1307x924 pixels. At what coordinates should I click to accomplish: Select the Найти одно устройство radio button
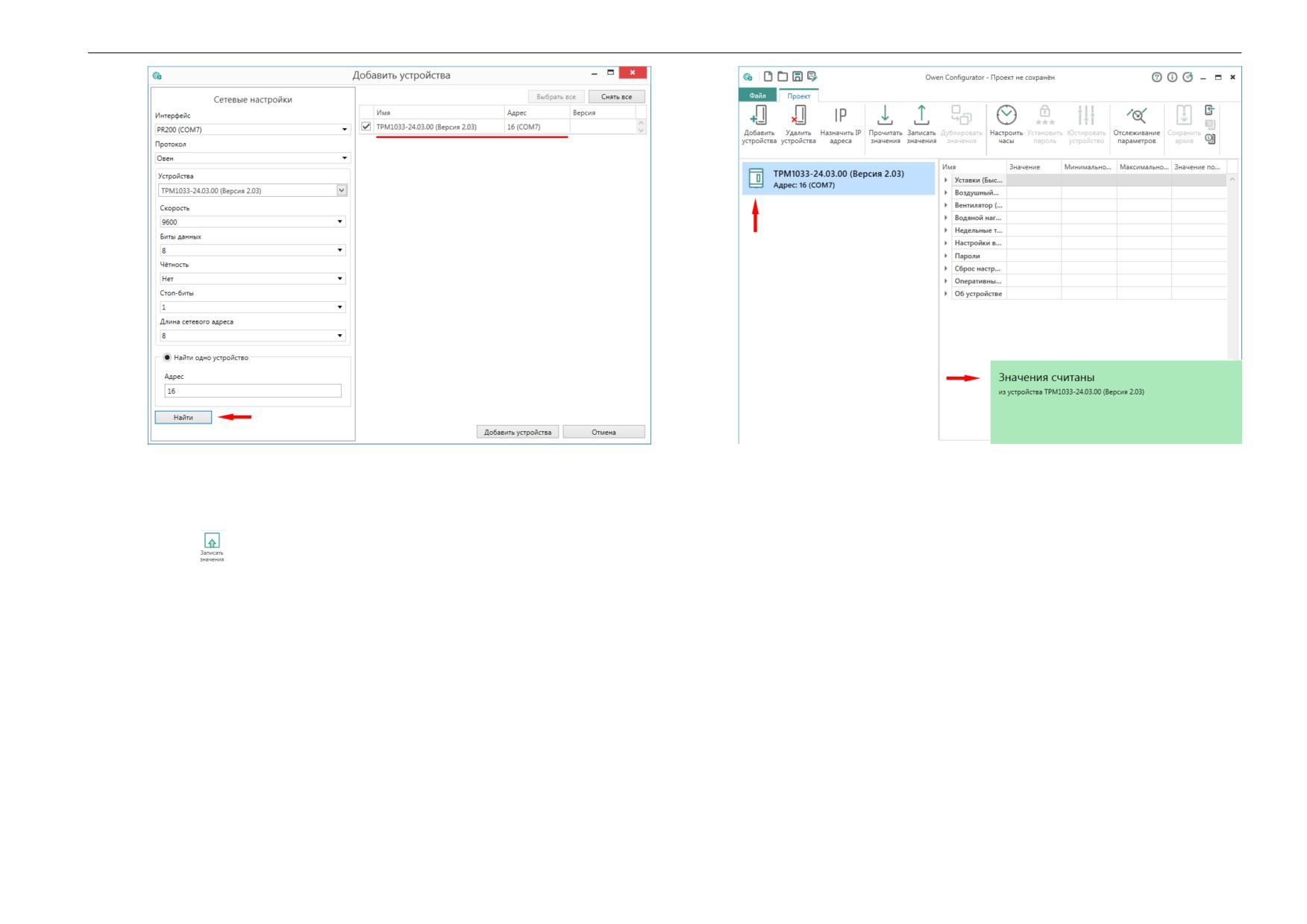[167, 358]
